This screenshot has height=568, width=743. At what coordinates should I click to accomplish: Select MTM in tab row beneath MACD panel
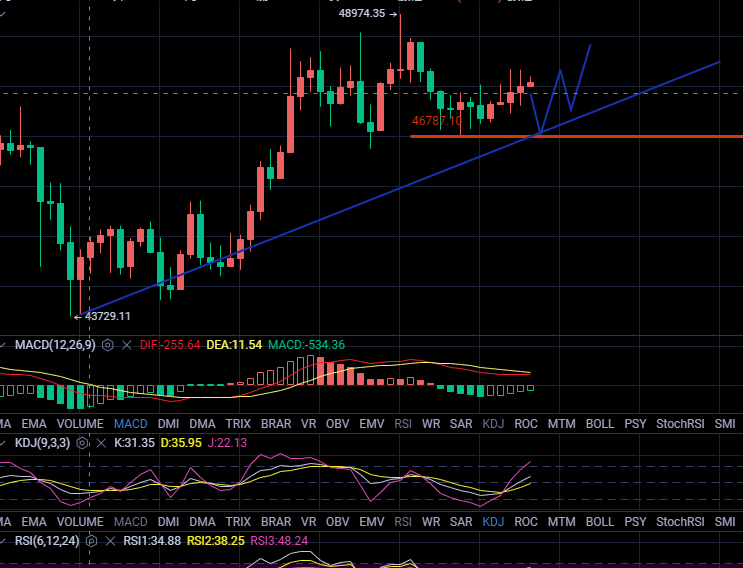(562, 424)
